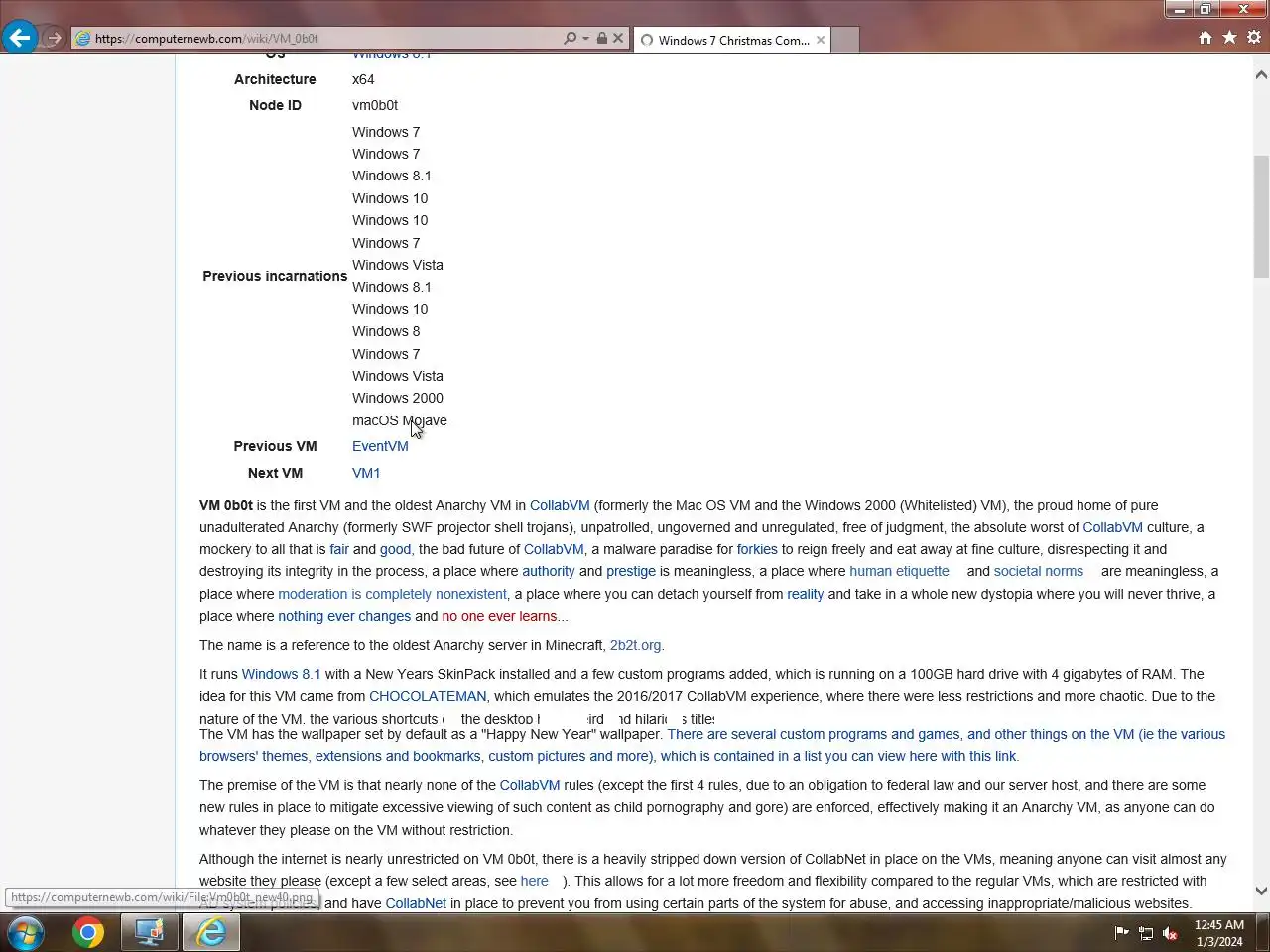Click the muted volume speaker icon
Screen dimensions: 1270x952
click(1170, 933)
